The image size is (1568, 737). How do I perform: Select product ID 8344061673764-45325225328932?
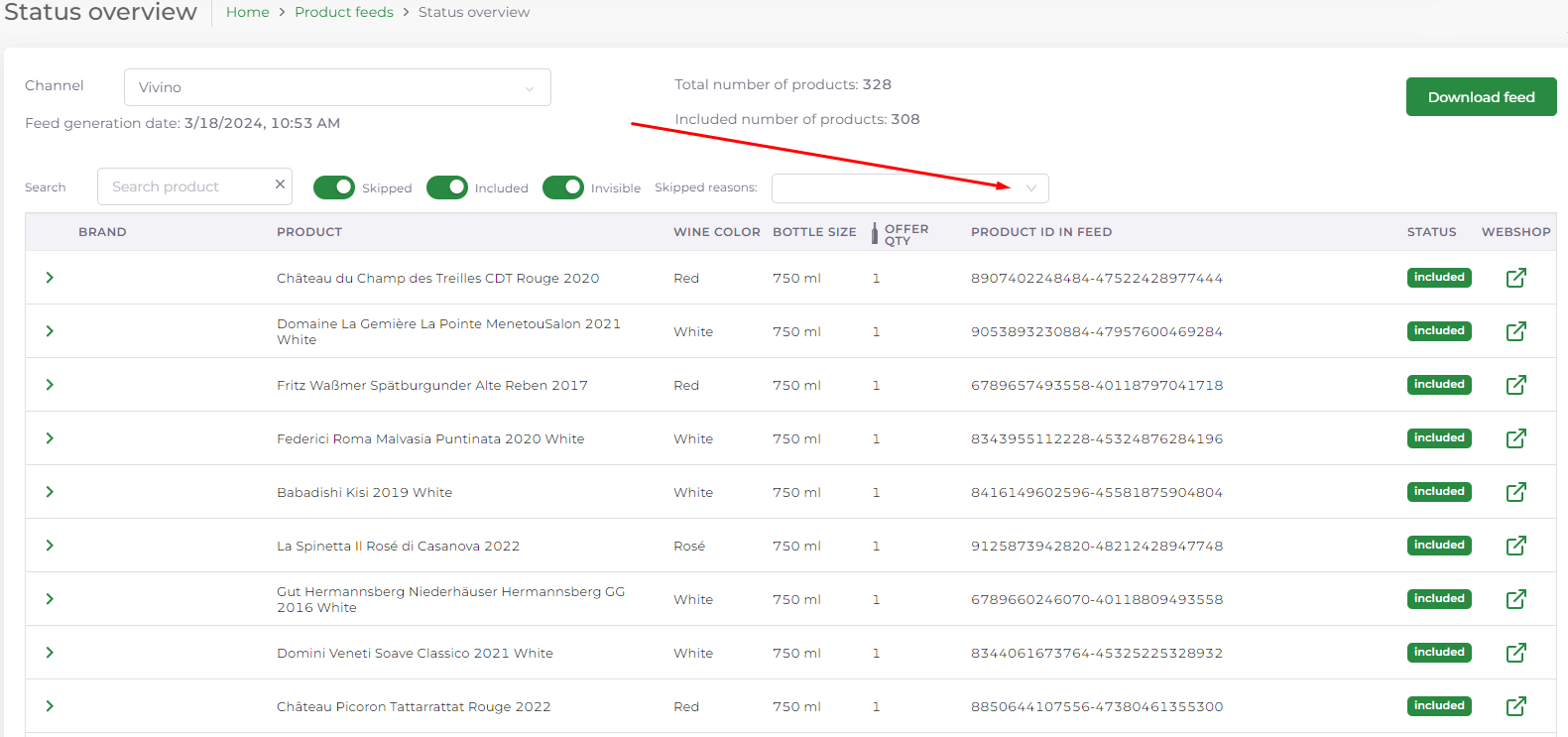[x=1097, y=654]
